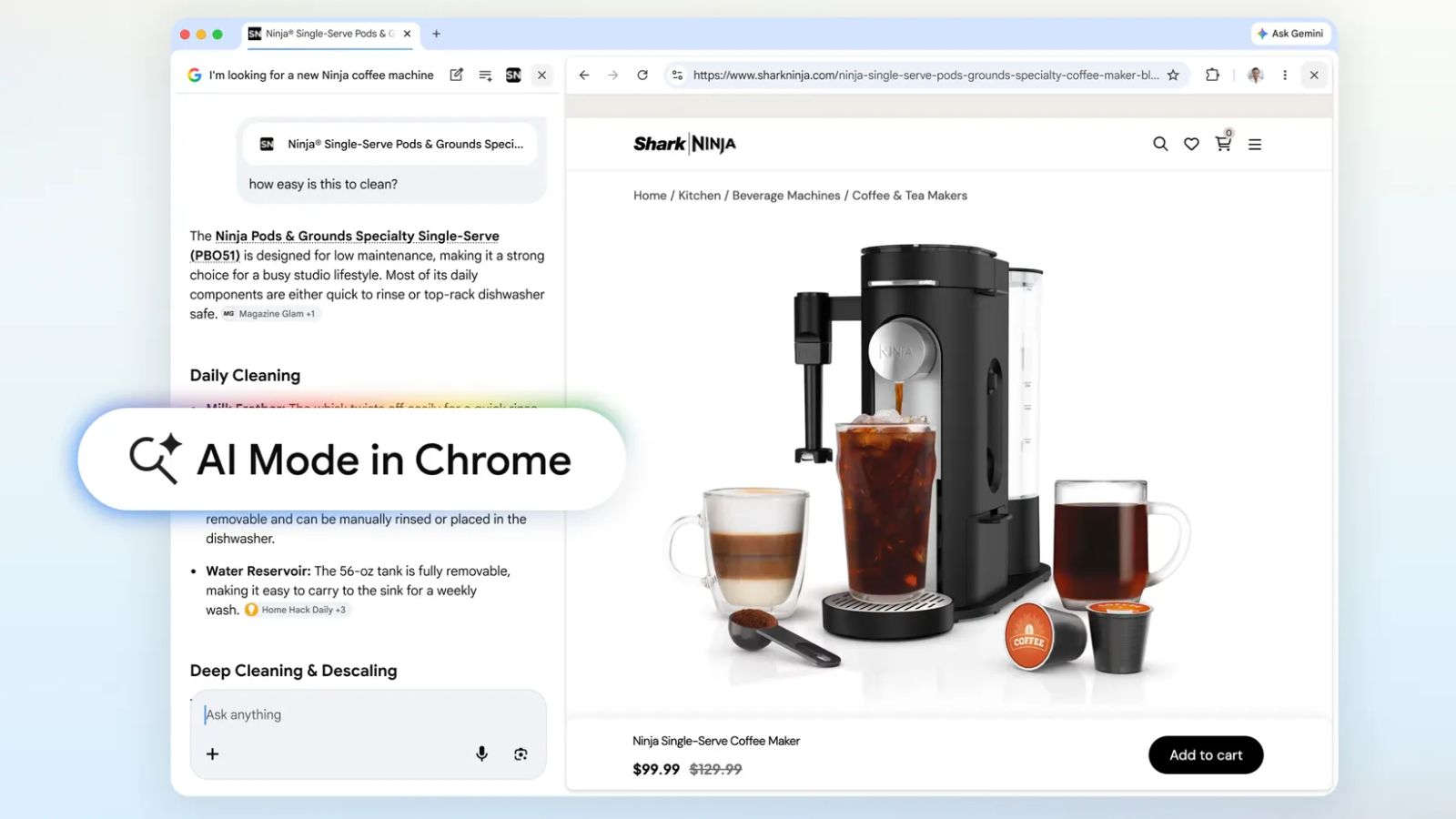Image resolution: width=1456 pixels, height=819 pixels.
Task: Open the hamburger menu on SharkNinja header
Action: (x=1255, y=144)
